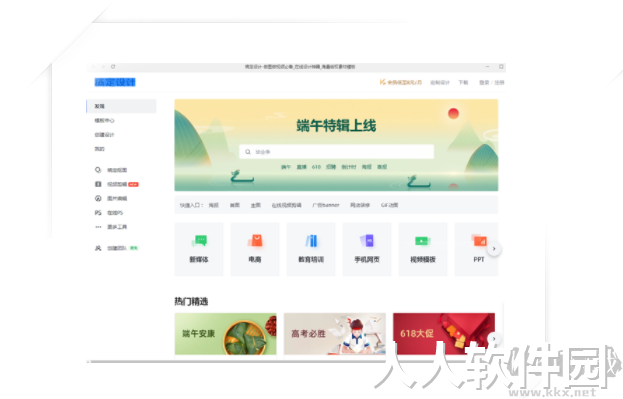Viewport: 623px width, 399px height.
Task: Select 我的 in the left sidebar
Action: (x=99, y=149)
